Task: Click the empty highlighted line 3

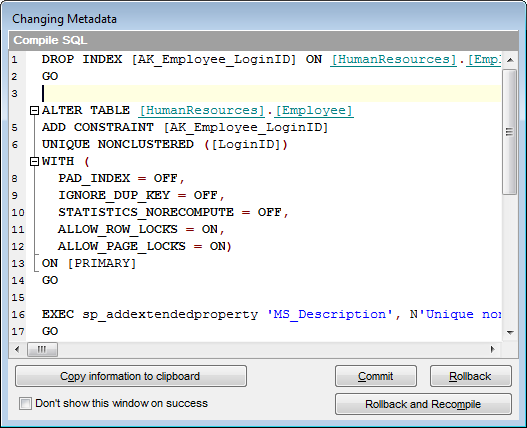Action: click(271, 93)
